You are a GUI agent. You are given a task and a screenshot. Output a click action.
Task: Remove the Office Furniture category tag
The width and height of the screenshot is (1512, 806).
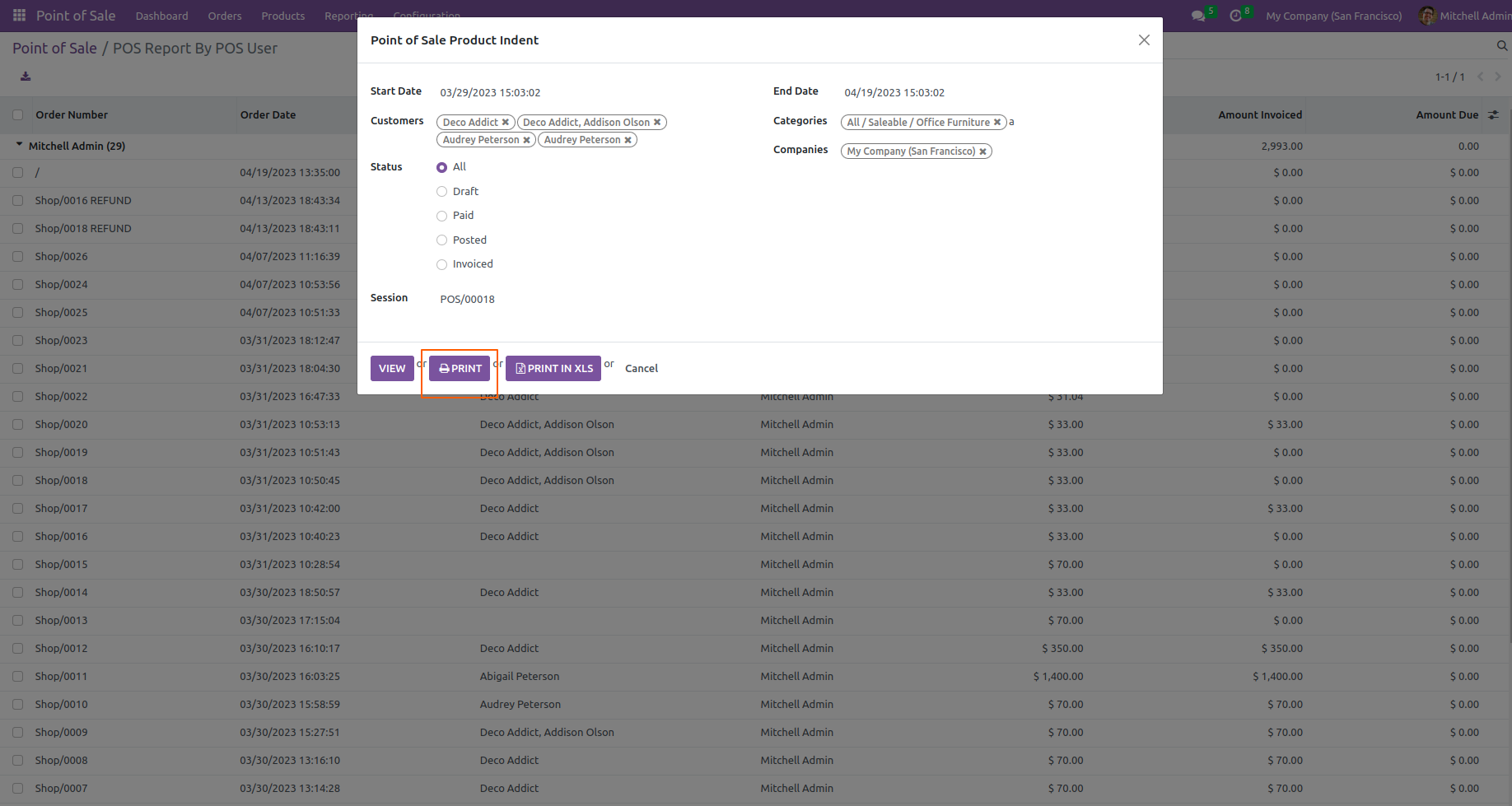coord(997,123)
